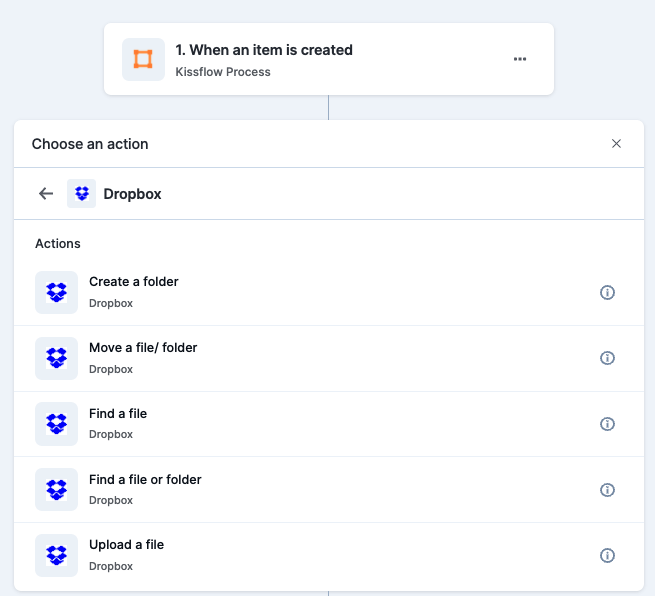This screenshot has height=596, width=655.
Task: View info for Upload a file
Action: click(x=607, y=555)
